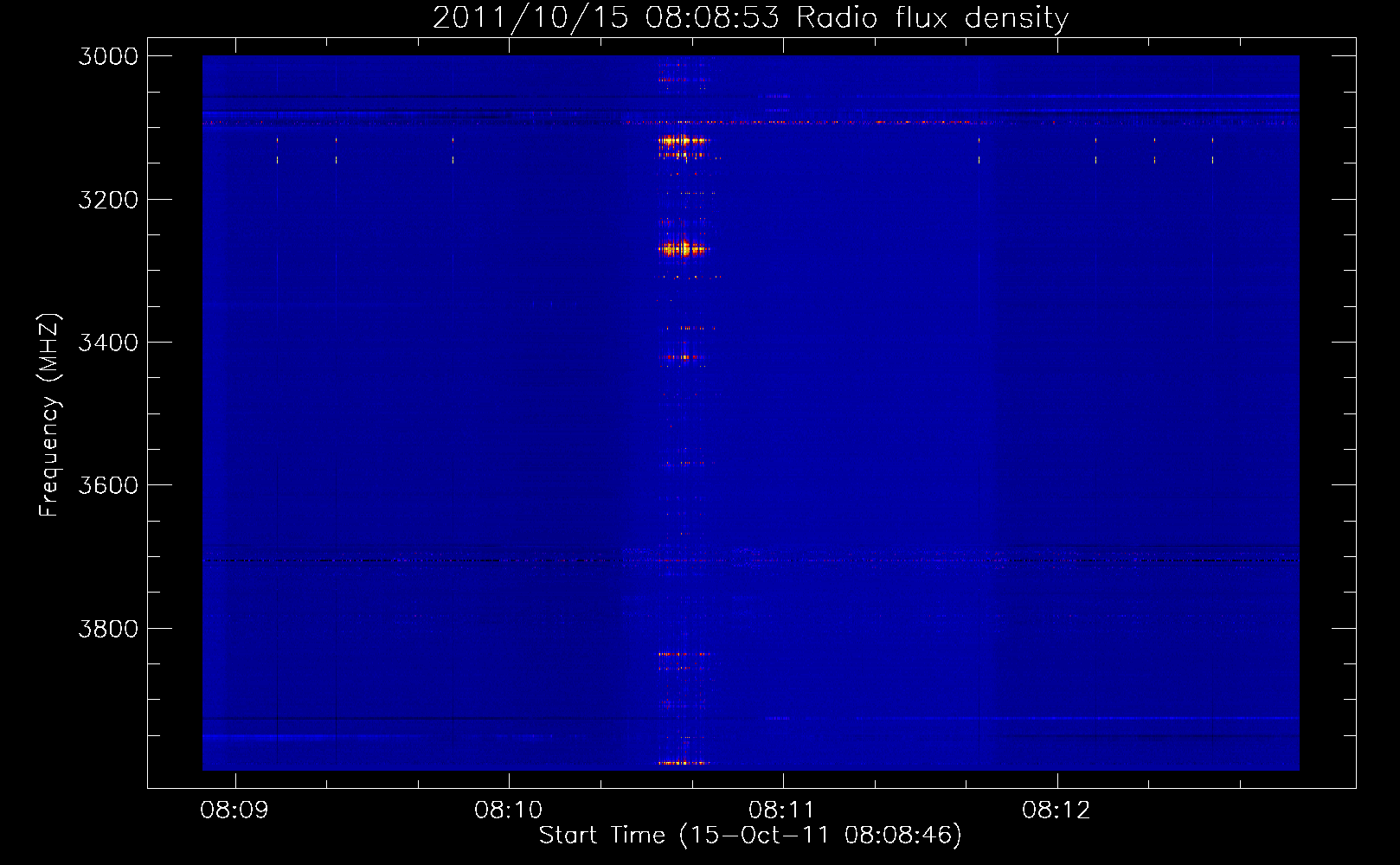Click the bright yellow burst just below 3100 MHz
This screenshot has width=1400, height=865.
click(x=683, y=140)
